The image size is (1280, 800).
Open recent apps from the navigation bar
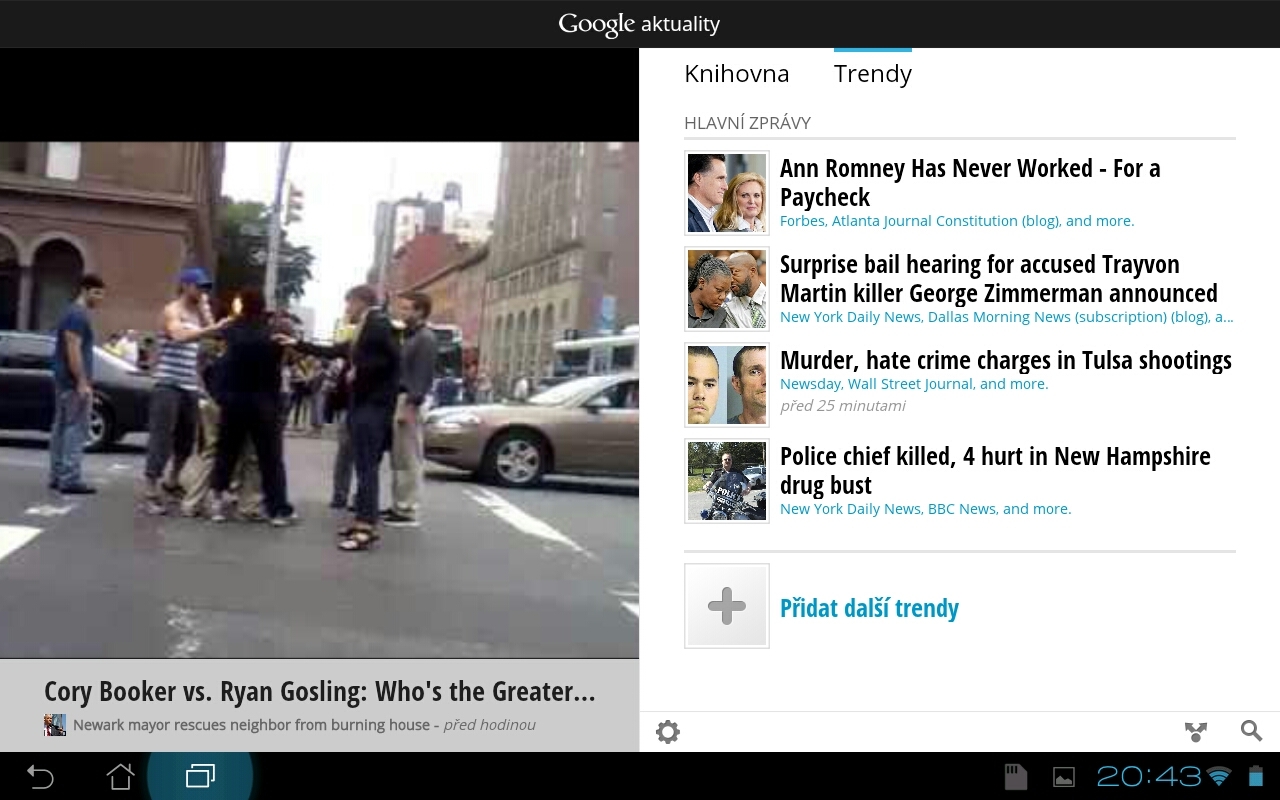[200, 775]
